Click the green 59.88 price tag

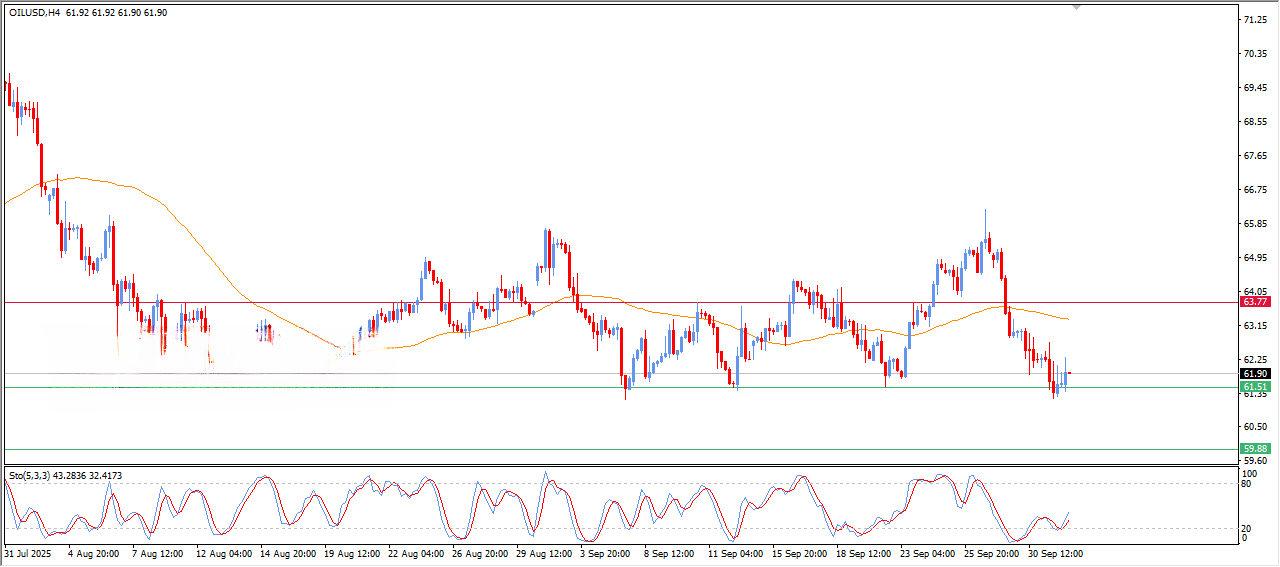click(1254, 449)
